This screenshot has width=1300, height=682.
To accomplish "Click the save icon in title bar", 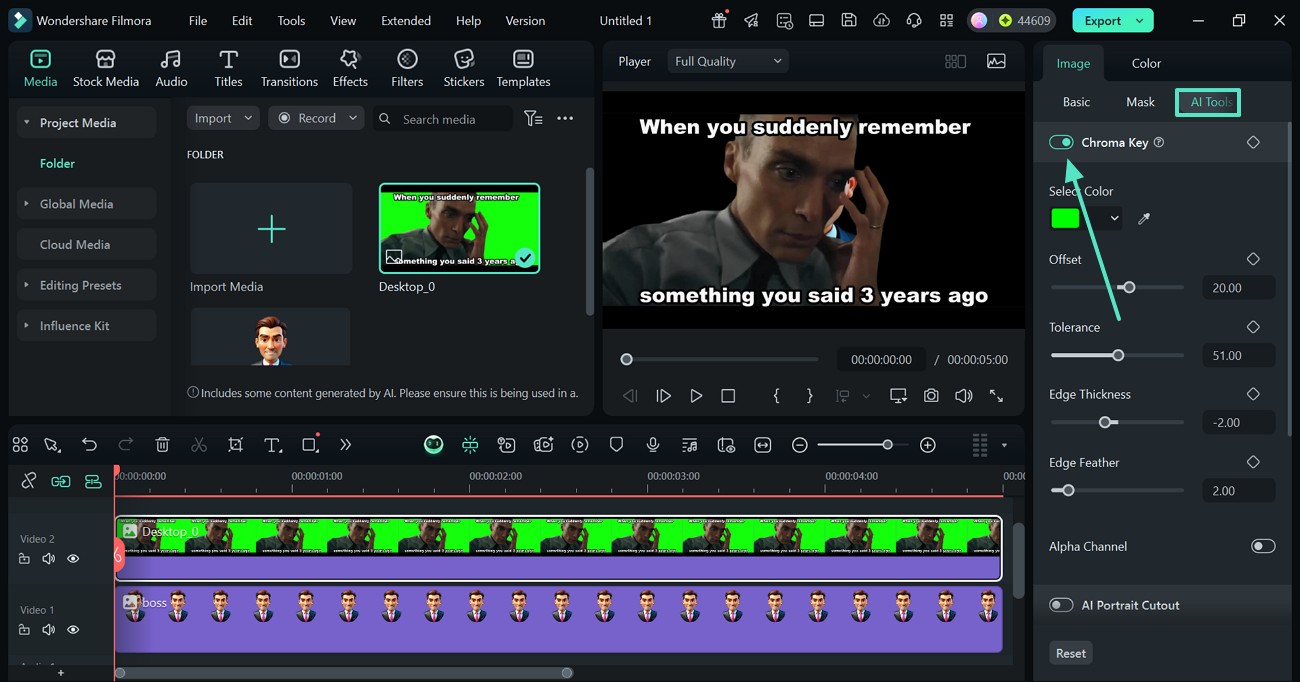I will pos(848,20).
